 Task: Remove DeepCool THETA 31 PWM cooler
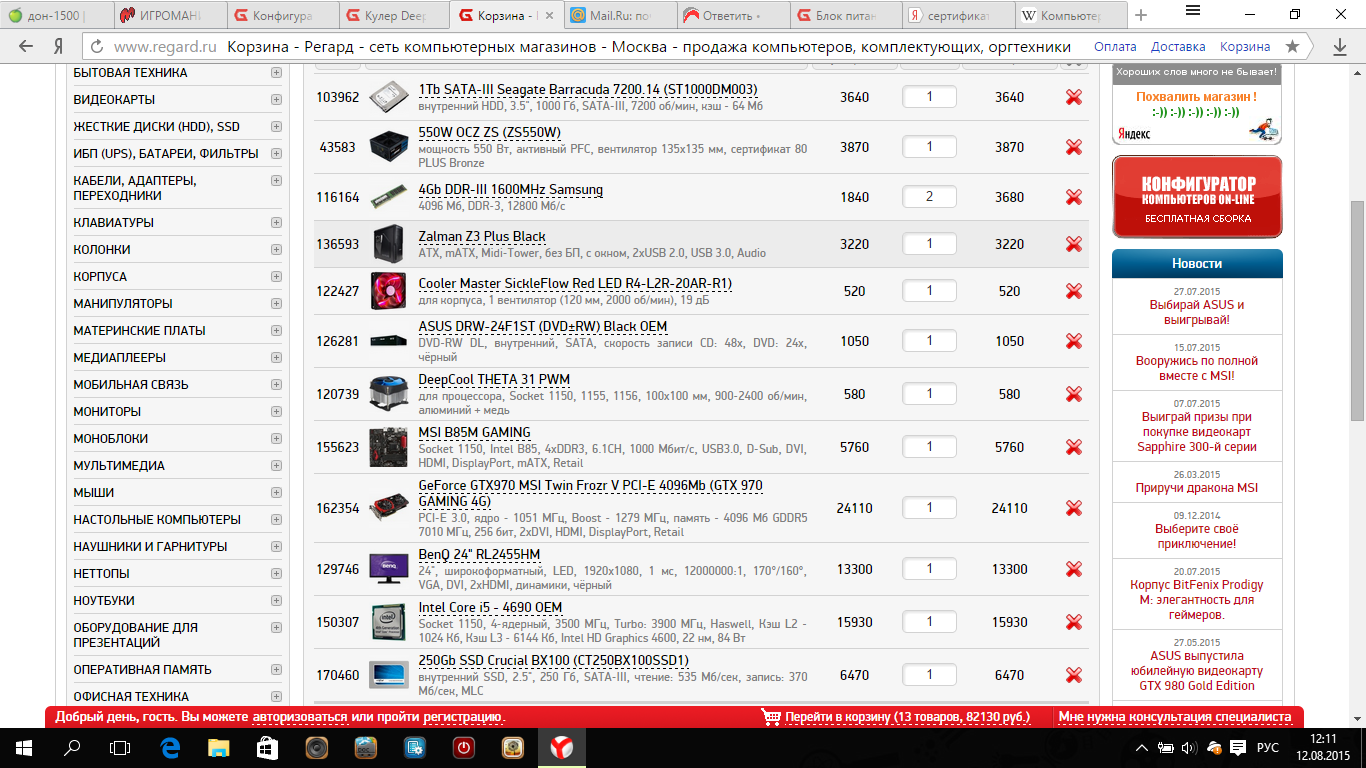pyautogui.click(x=1074, y=394)
